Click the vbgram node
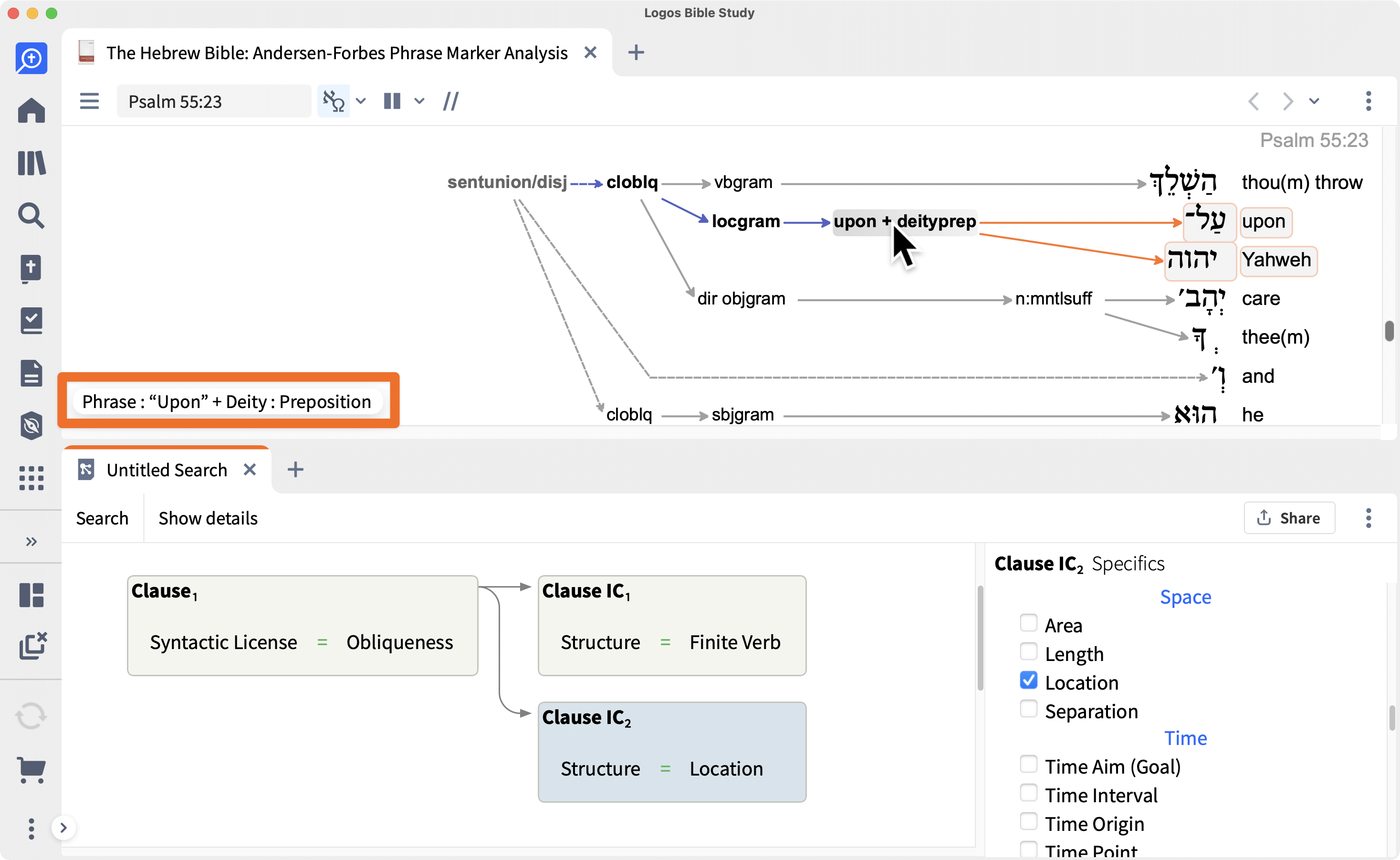The height and width of the screenshot is (860, 1400). click(742, 182)
